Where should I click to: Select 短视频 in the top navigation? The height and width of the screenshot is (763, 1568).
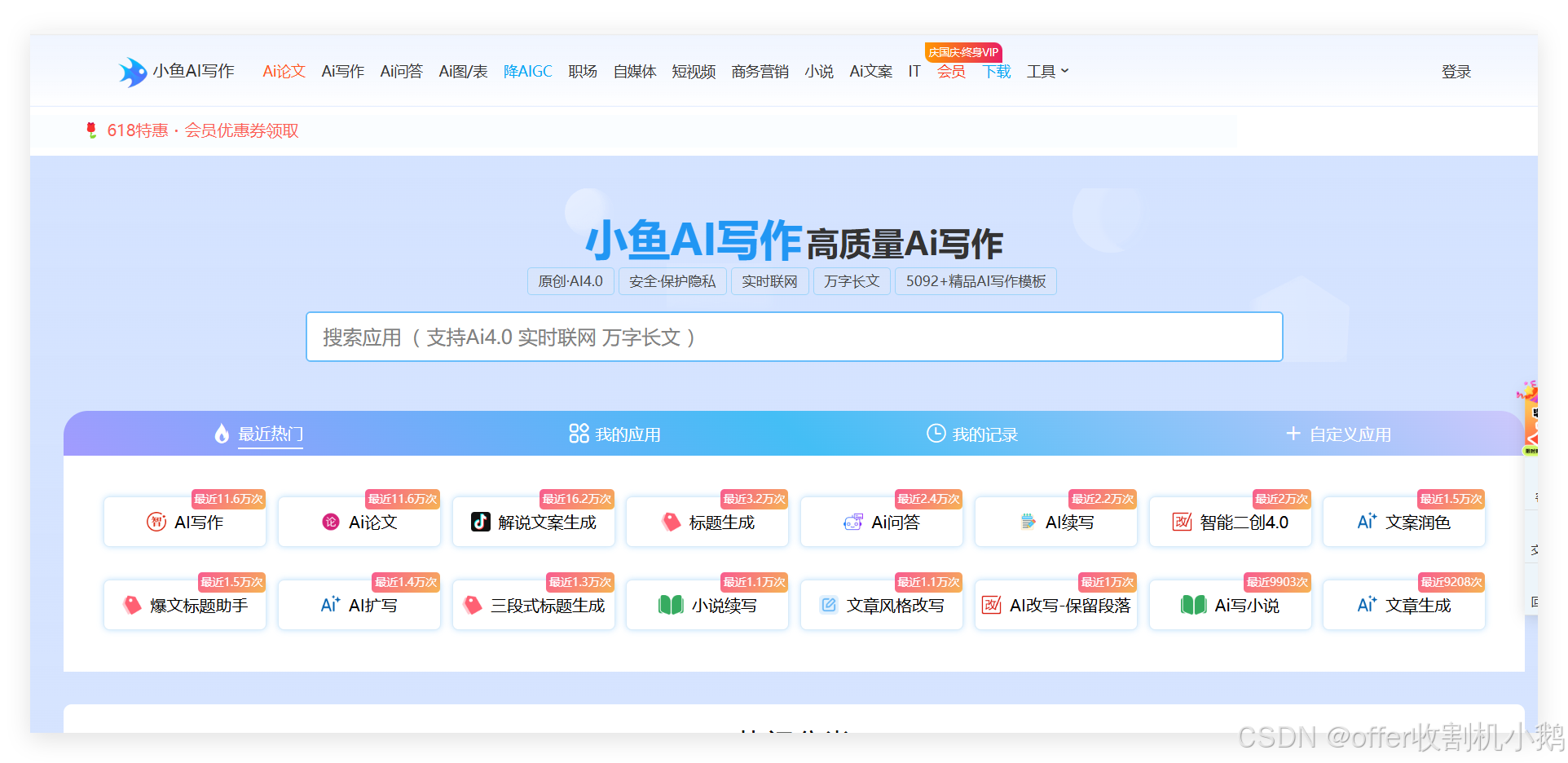coord(694,72)
